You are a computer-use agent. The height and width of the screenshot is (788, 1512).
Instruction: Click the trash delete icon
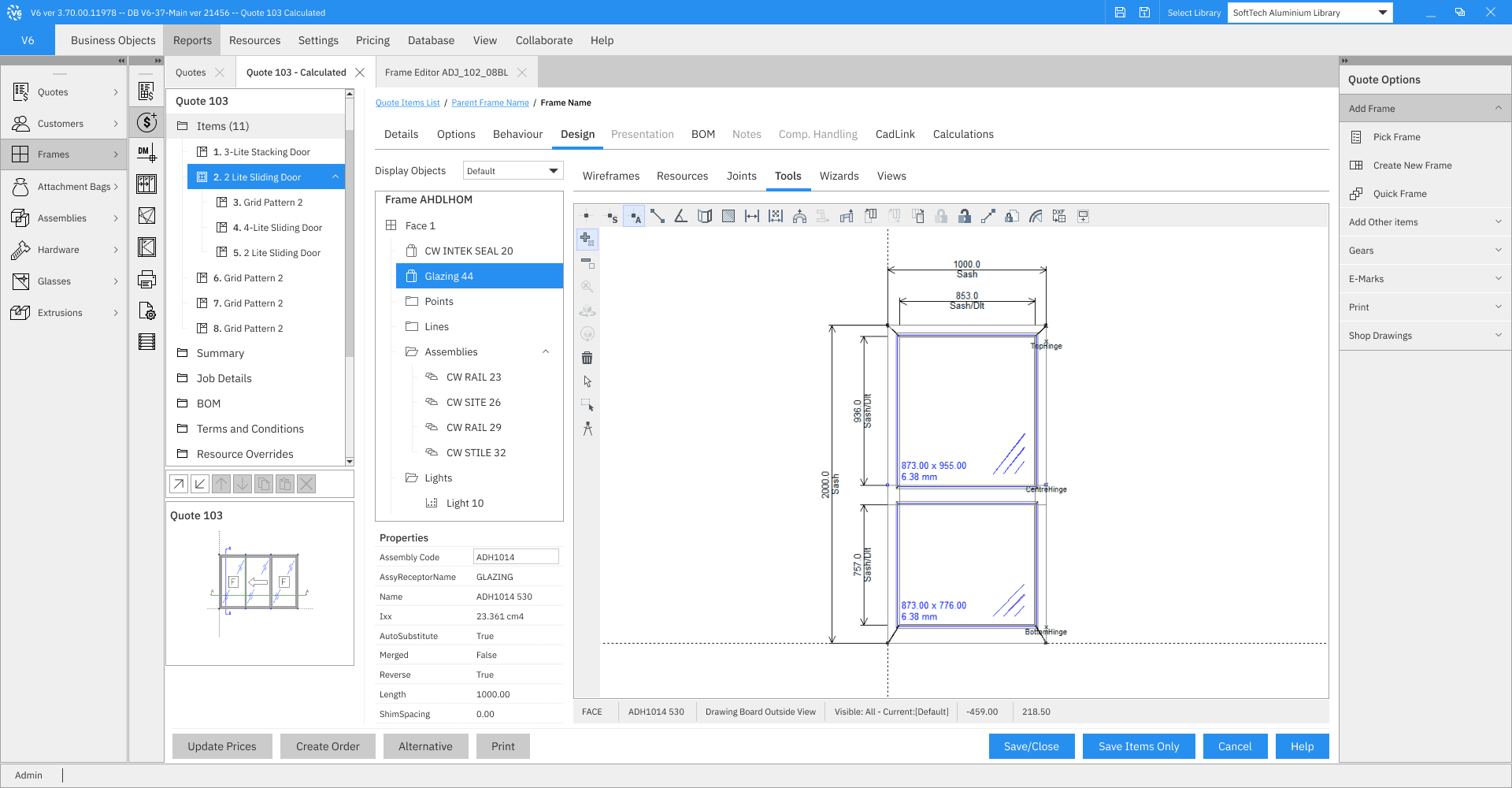pyautogui.click(x=587, y=358)
